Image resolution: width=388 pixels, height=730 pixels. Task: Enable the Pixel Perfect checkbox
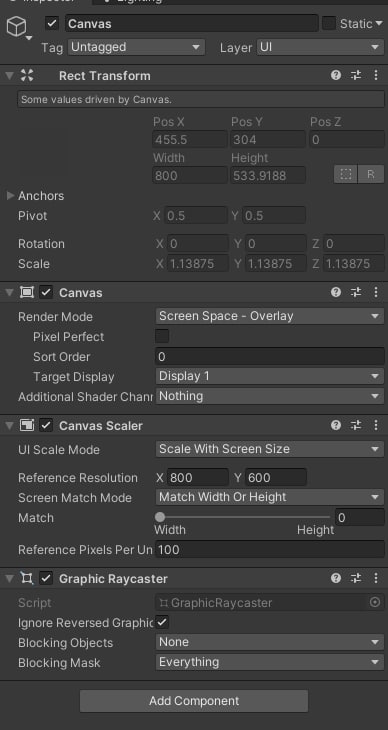[x=162, y=336]
